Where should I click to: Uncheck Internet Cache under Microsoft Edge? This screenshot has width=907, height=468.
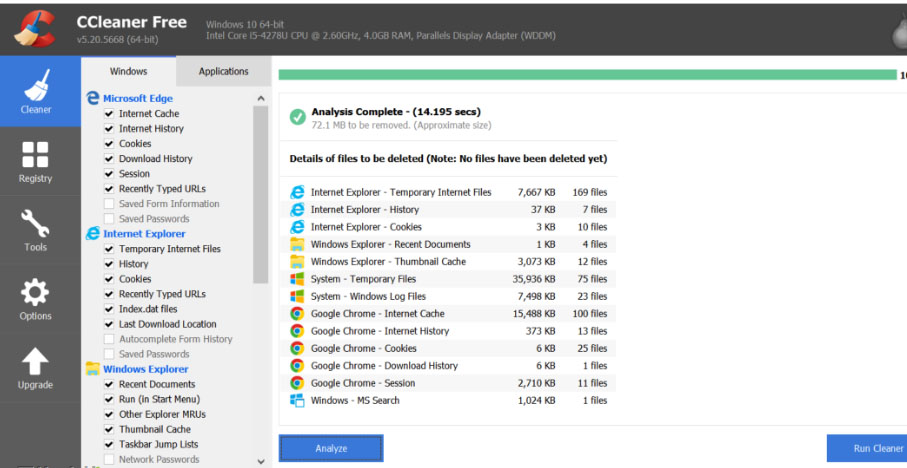[109, 114]
